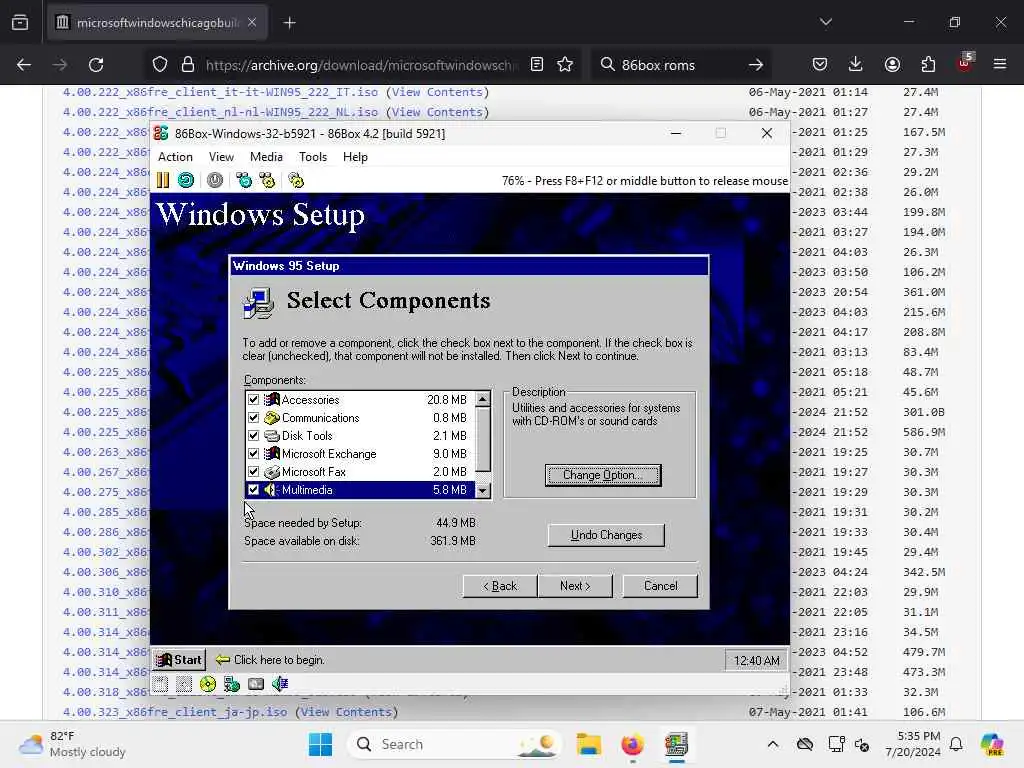Send Ctrl+Alt+Esc via 86Box toolbar

click(267, 180)
